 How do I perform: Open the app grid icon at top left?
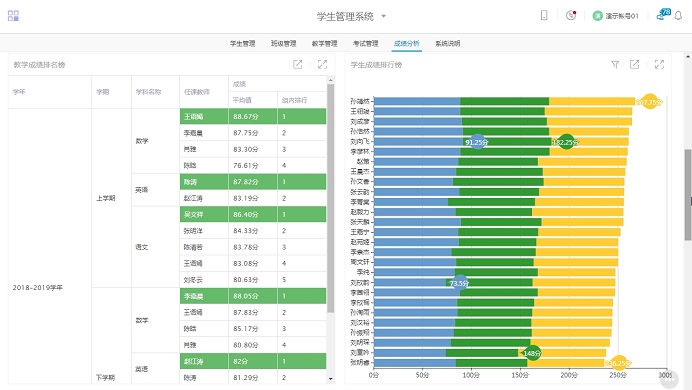(x=13, y=16)
